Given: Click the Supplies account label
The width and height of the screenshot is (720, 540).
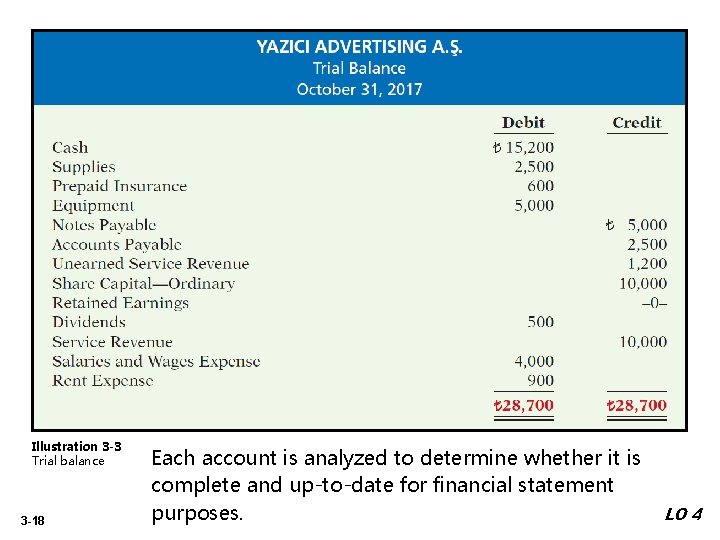Looking at the screenshot, I should pos(84,167).
